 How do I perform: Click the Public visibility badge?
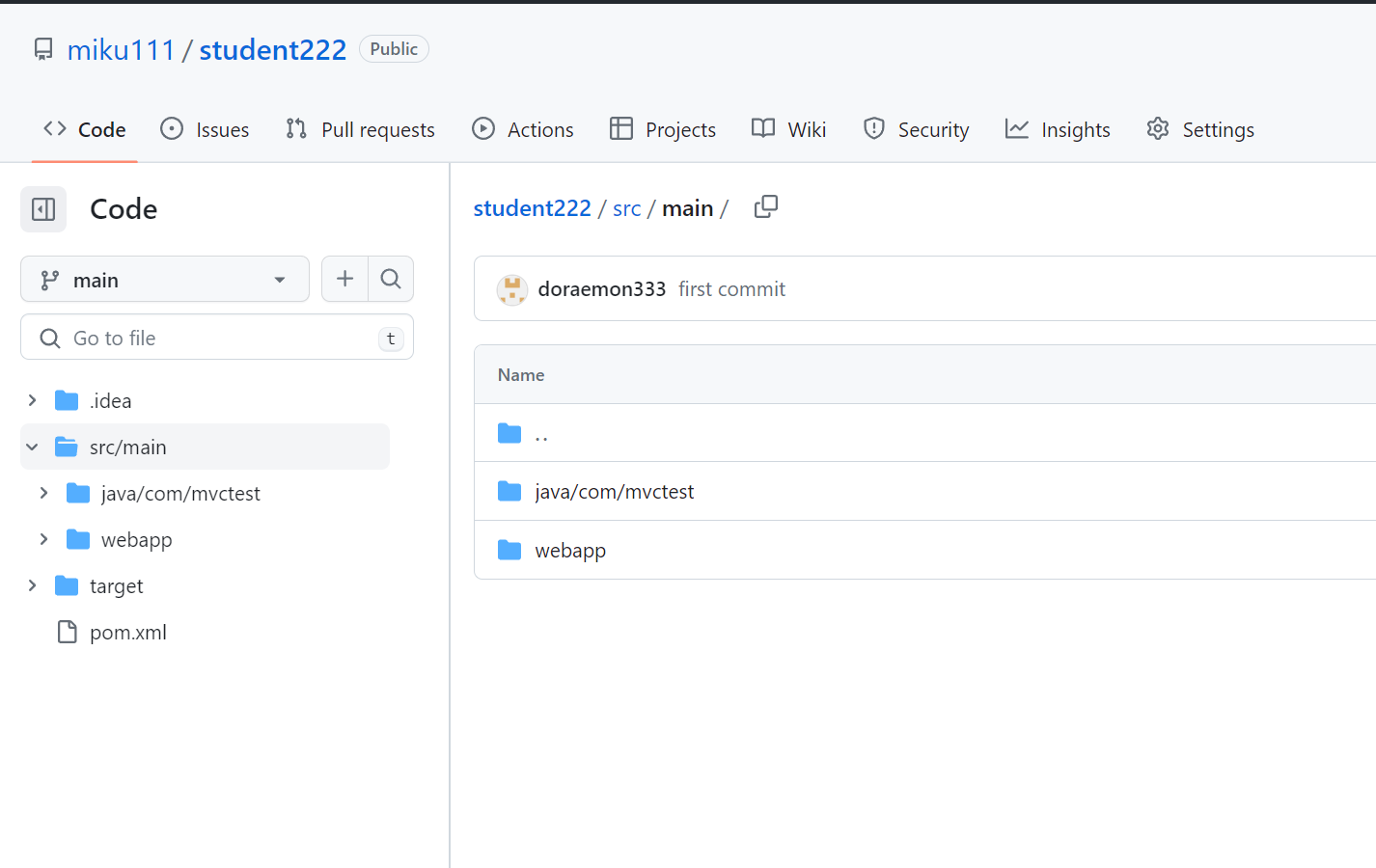point(394,48)
